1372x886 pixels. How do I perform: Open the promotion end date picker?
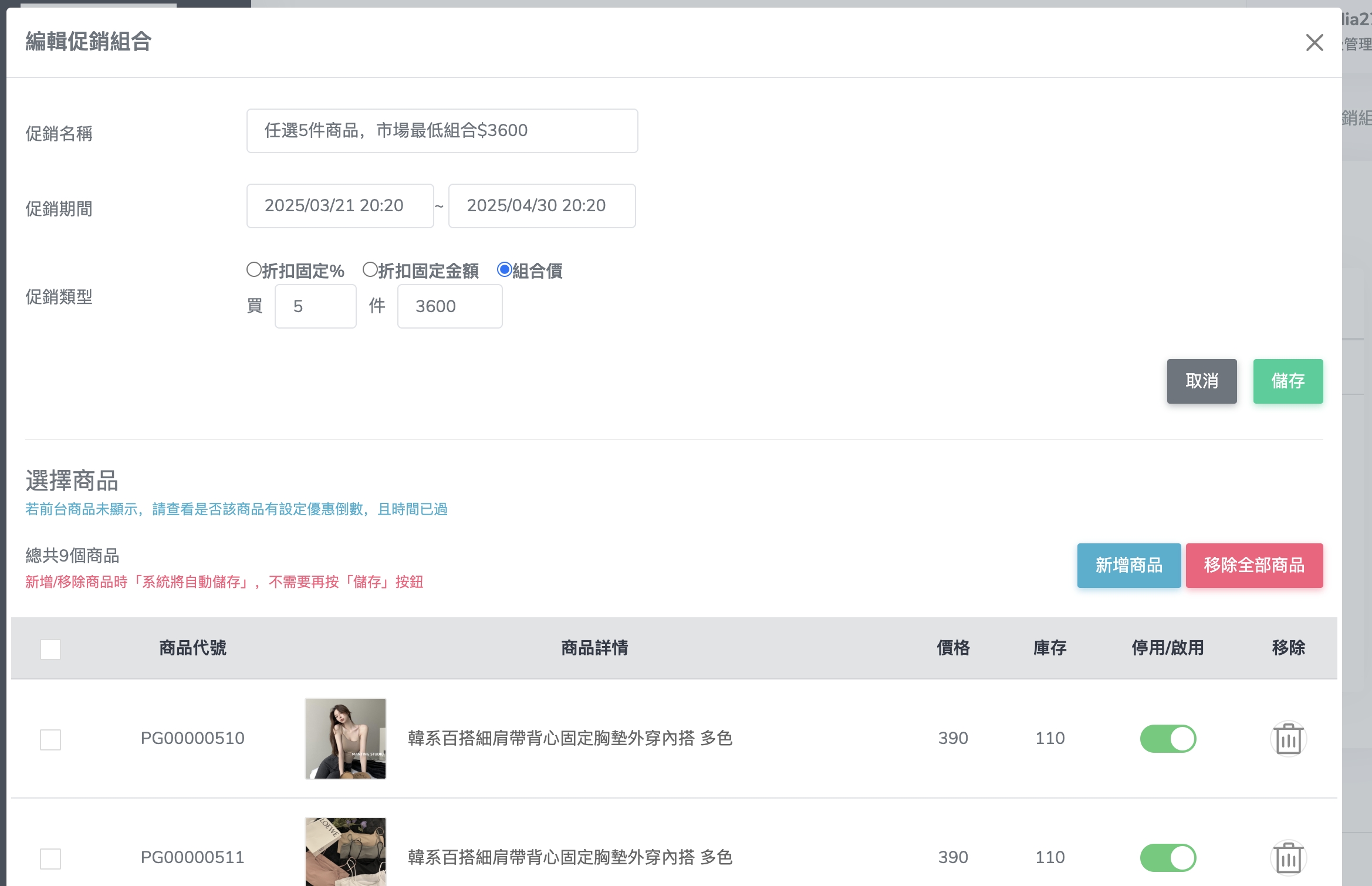click(542, 206)
